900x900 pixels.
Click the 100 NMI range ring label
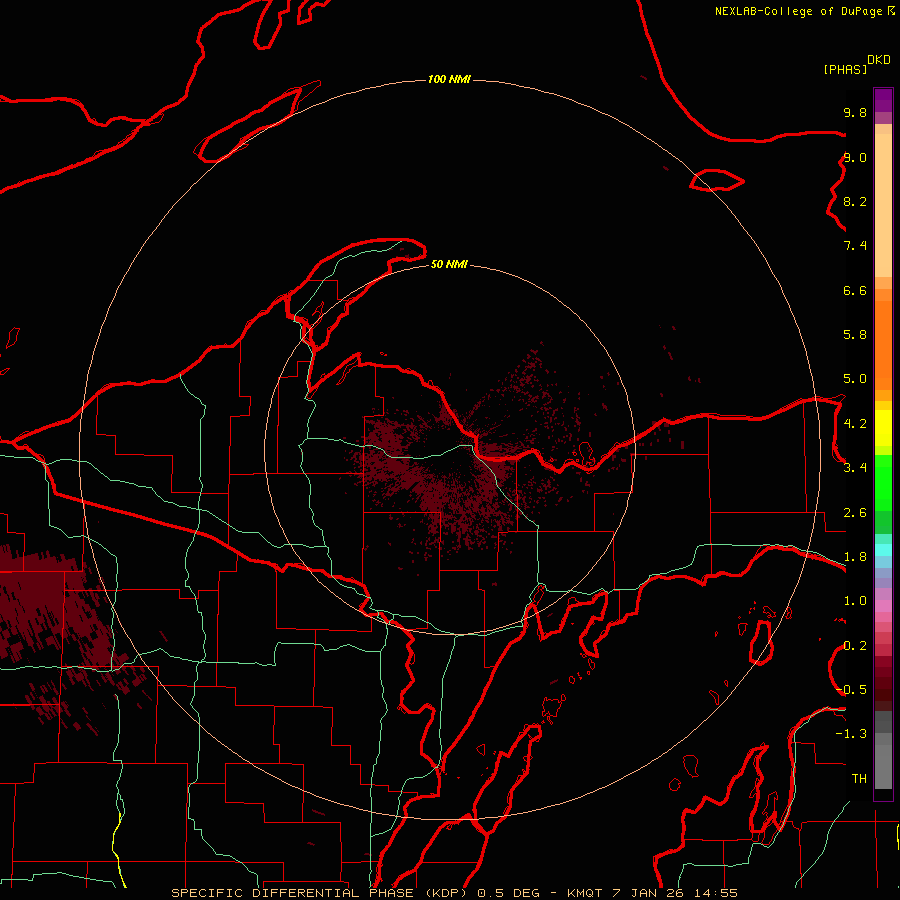[449, 79]
